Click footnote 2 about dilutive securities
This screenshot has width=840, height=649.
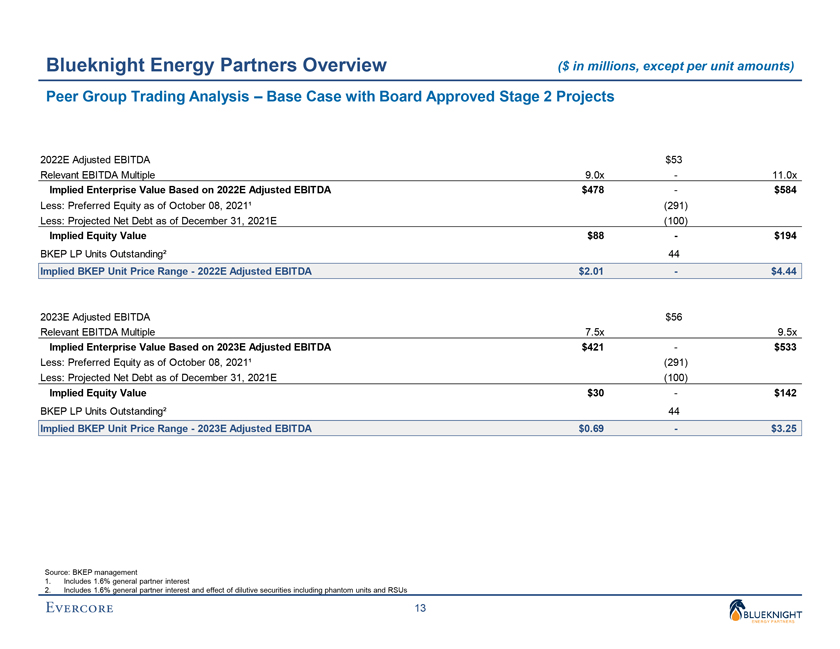pyautogui.click(x=226, y=590)
